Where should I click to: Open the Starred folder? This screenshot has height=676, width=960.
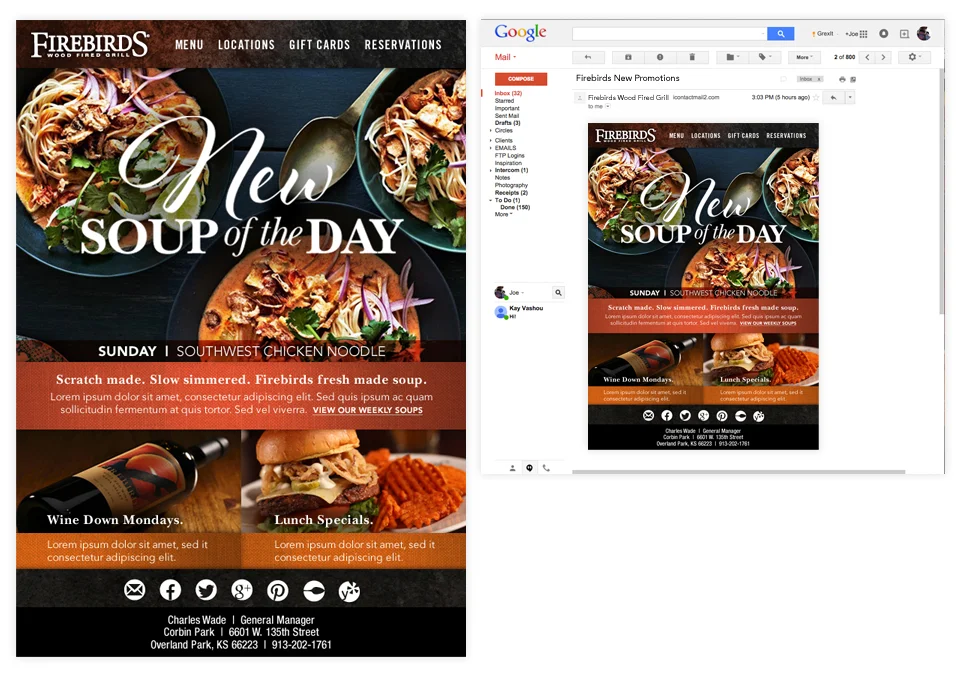click(x=504, y=100)
